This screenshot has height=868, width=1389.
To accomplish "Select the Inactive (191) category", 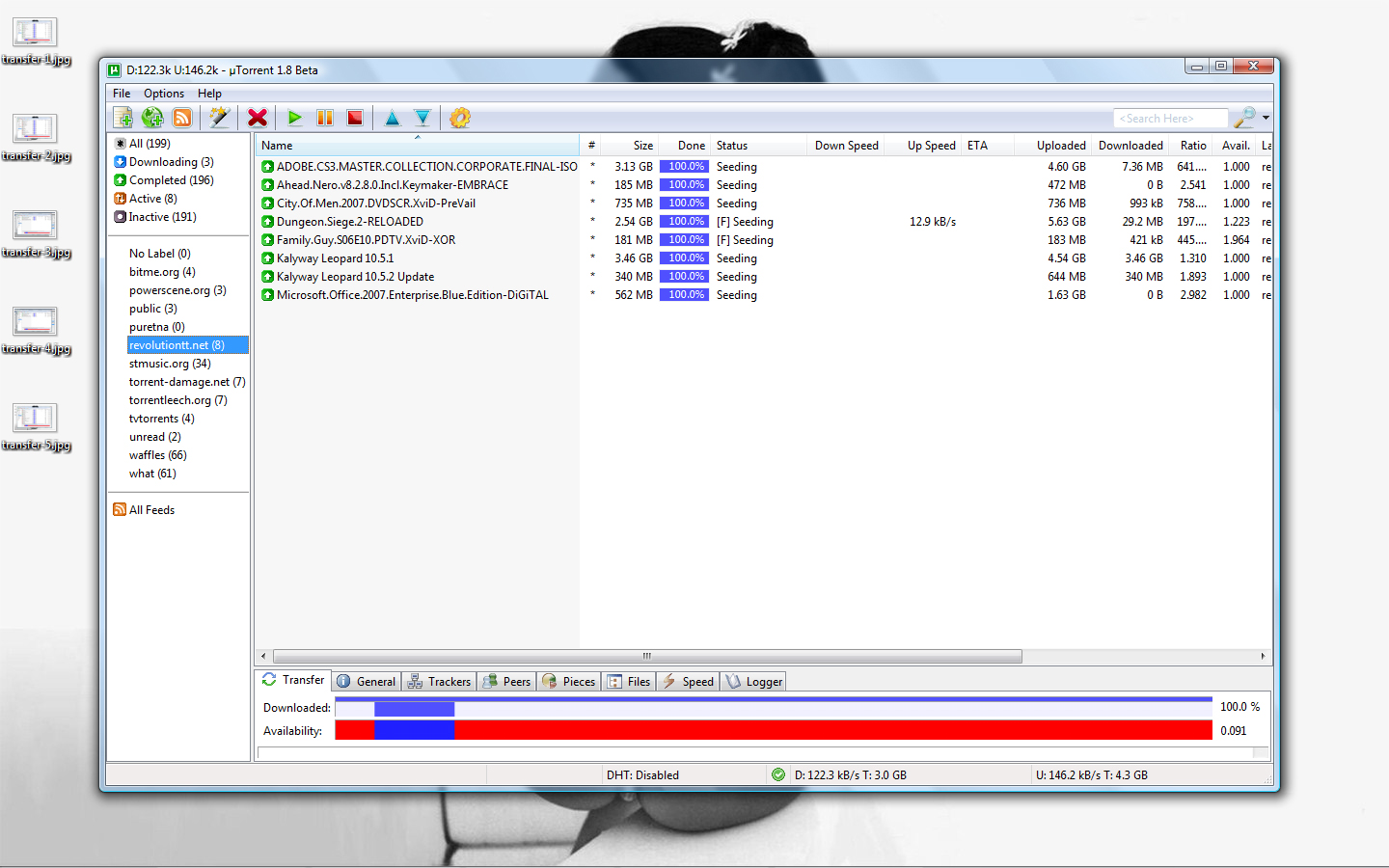I will [155, 217].
